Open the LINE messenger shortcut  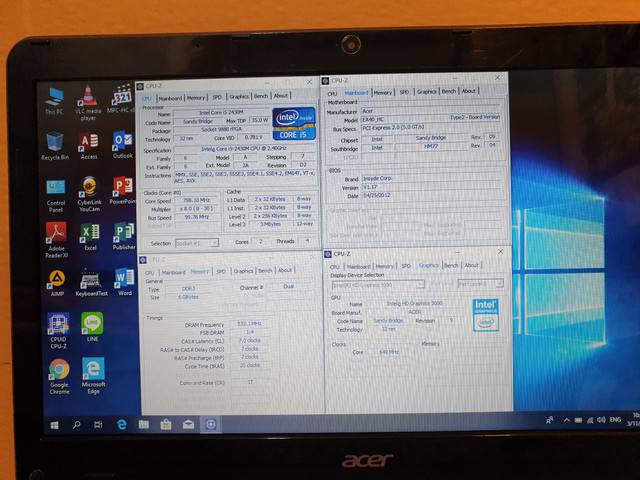click(92, 327)
